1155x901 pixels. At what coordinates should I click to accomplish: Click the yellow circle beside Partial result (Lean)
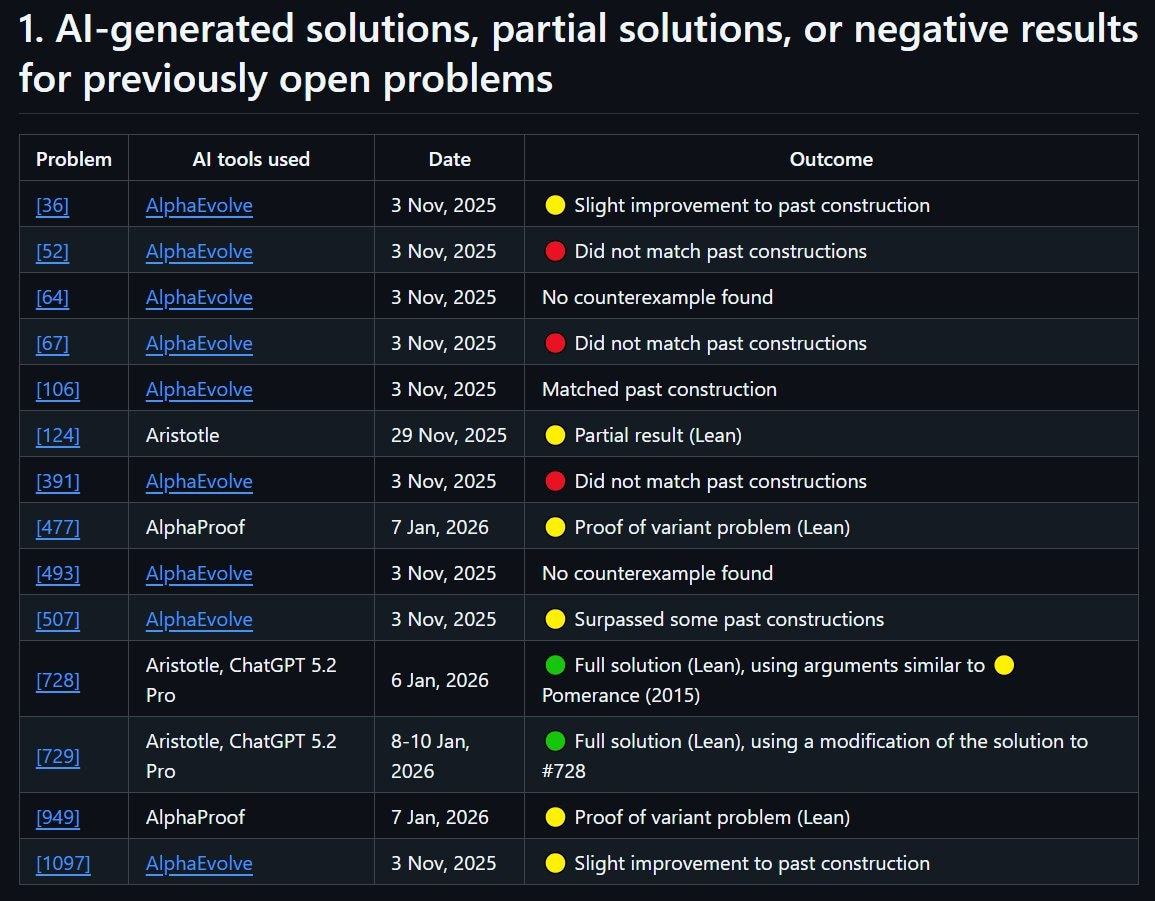coord(555,436)
